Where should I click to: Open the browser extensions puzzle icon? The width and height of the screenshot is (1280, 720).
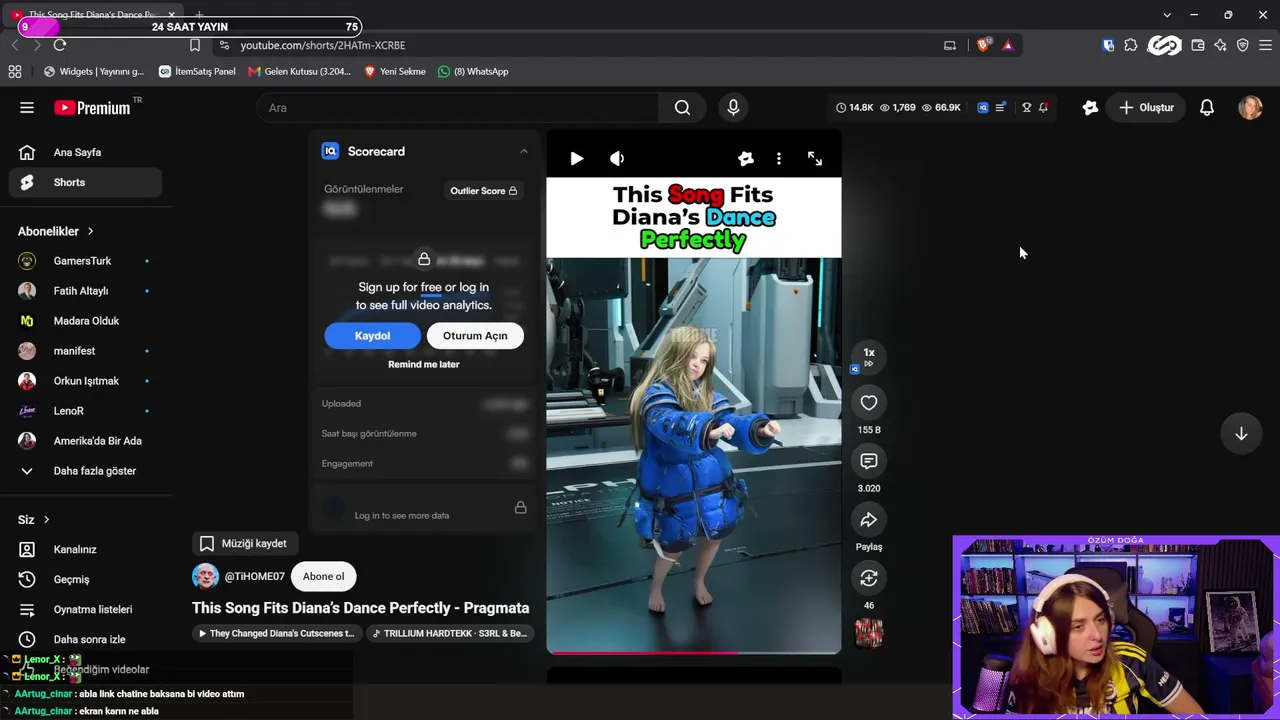pos(1131,45)
